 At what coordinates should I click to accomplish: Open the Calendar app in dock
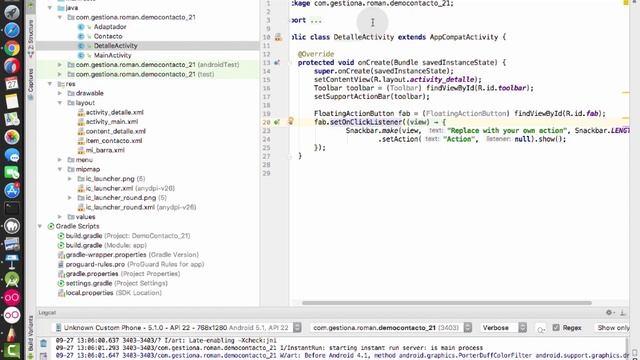click(12, 83)
